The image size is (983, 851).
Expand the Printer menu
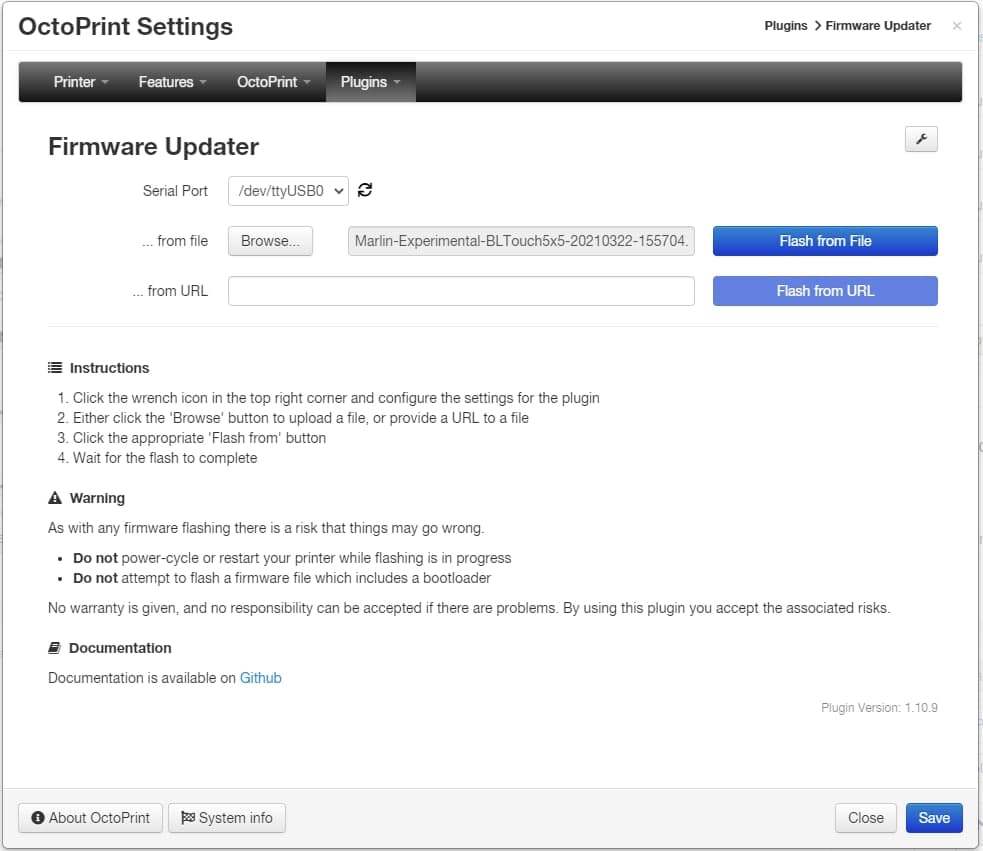(80, 82)
